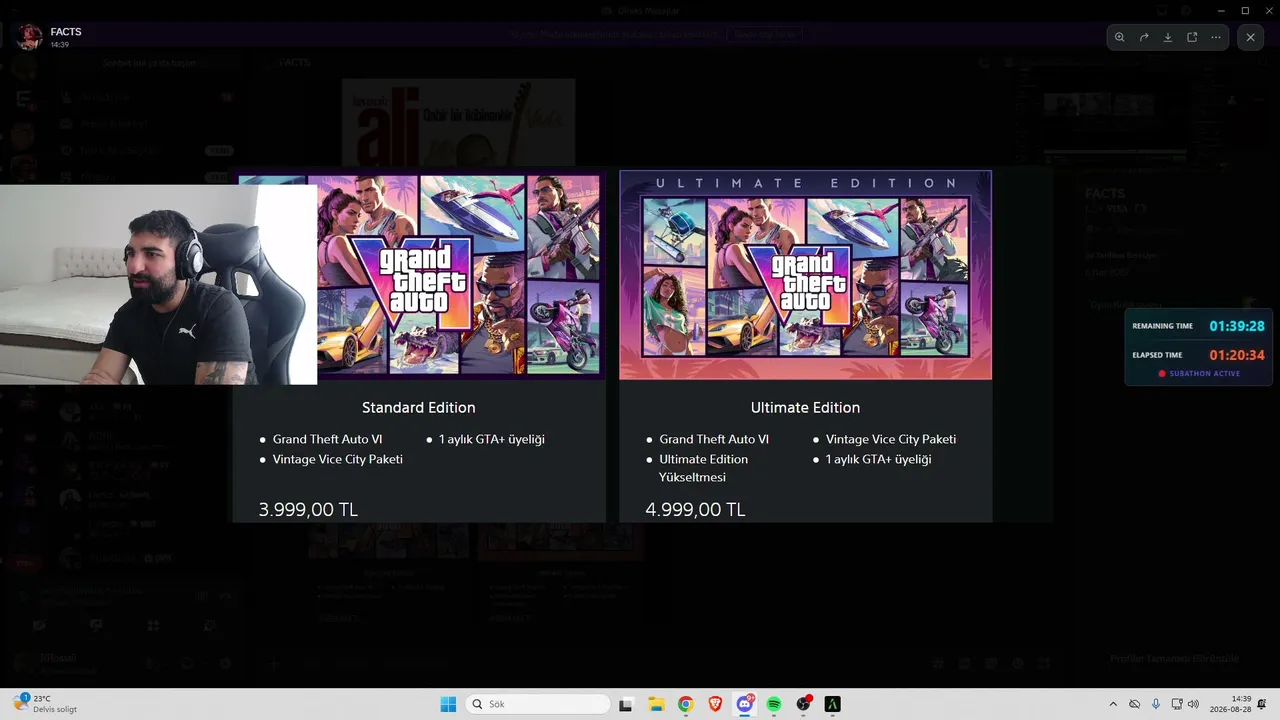Image resolution: width=1280 pixels, height=720 pixels.
Task: Click Ultimate Edition's Grand Theft Auto VI item
Action: tap(714, 439)
